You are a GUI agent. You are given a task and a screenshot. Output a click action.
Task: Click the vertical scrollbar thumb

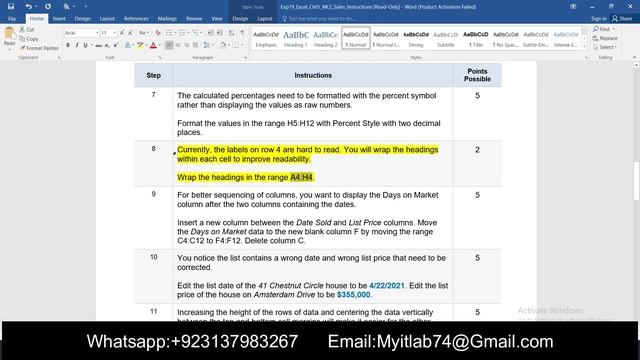[x=636, y=181]
